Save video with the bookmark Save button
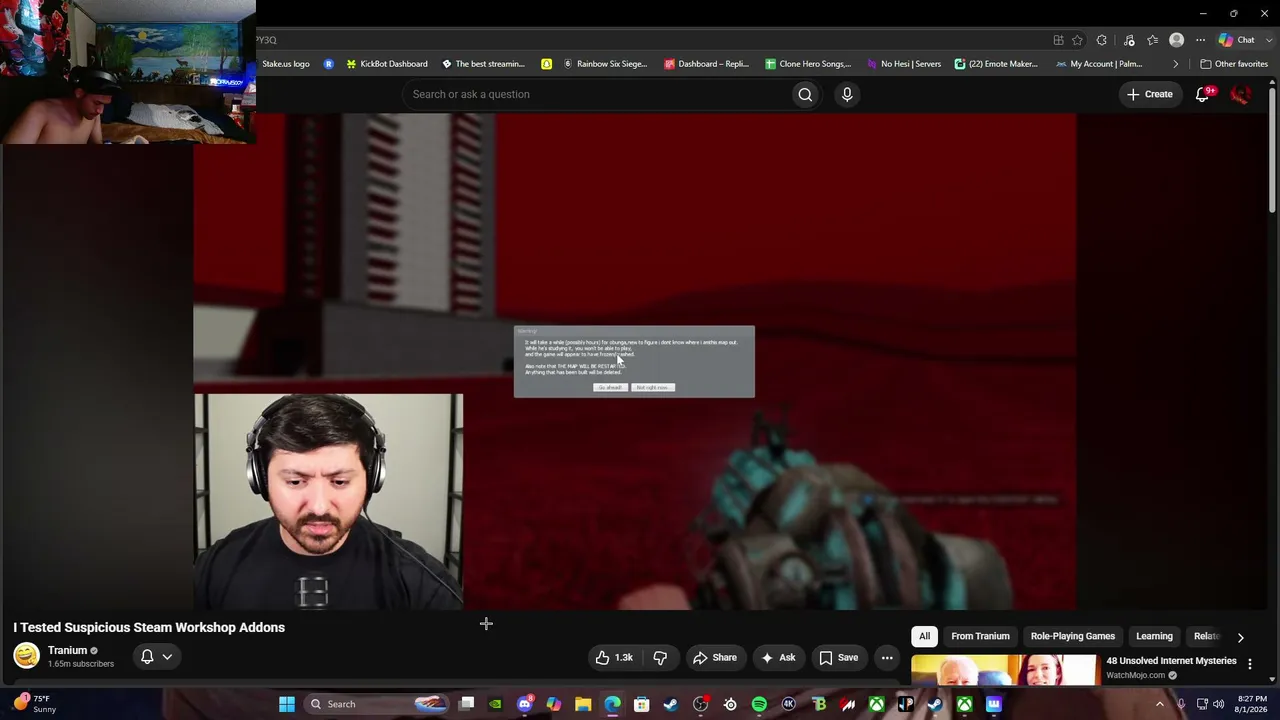Screen dimensions: 1280x720 point(838,657)
